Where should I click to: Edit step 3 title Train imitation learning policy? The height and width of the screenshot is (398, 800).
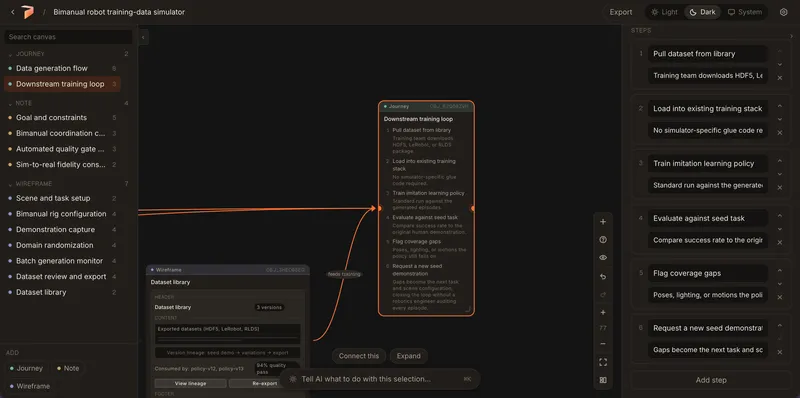[708, 164]
